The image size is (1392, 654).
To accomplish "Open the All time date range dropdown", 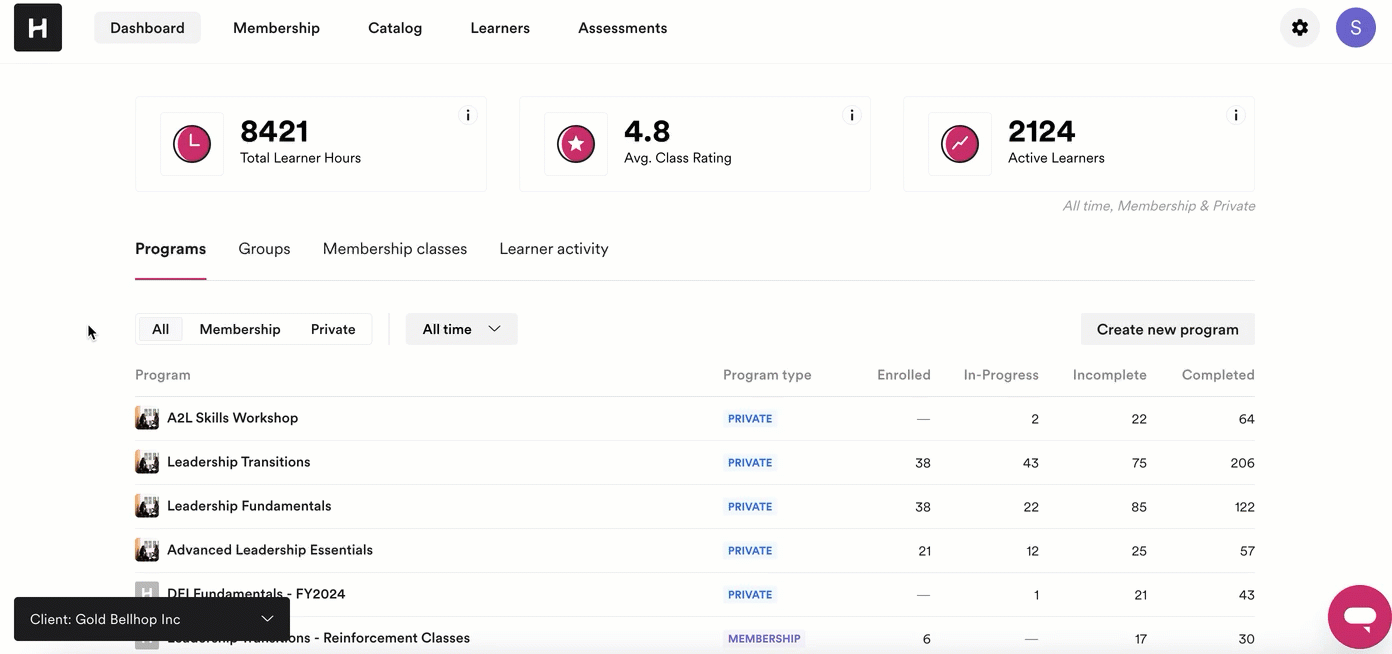I will tap(462, 329).
